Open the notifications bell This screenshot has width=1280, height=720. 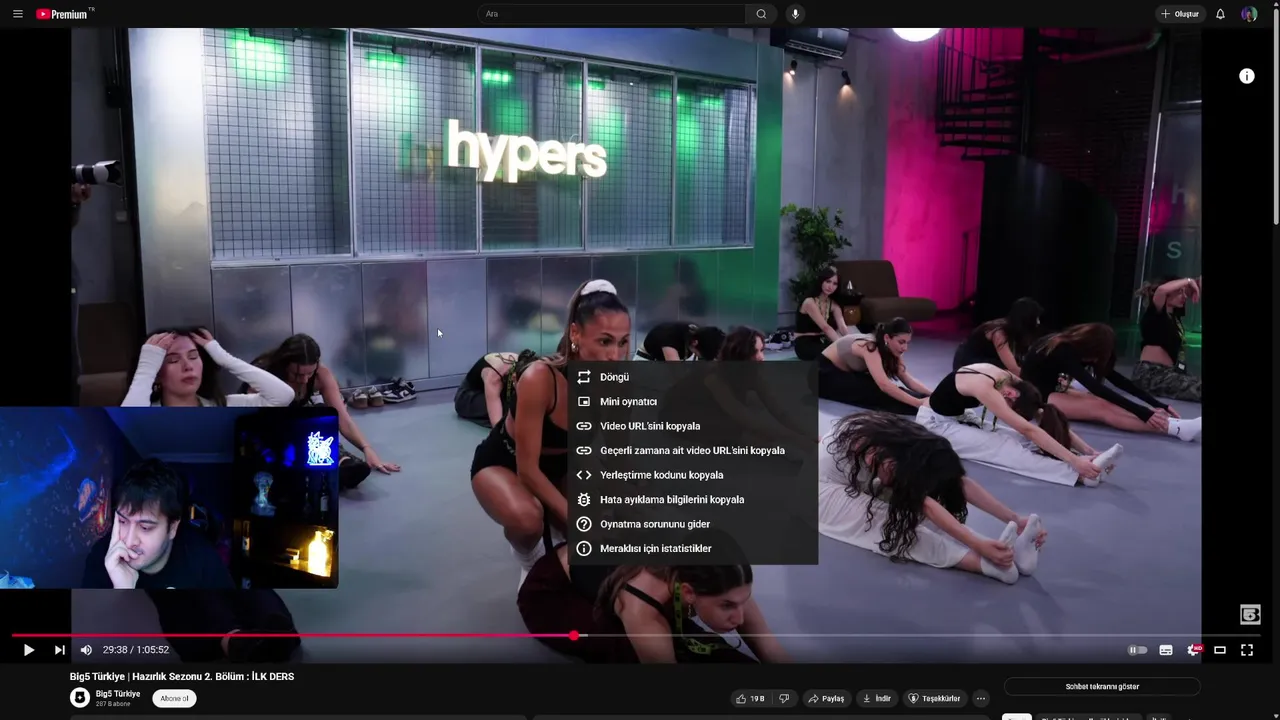coord(1220,14)
